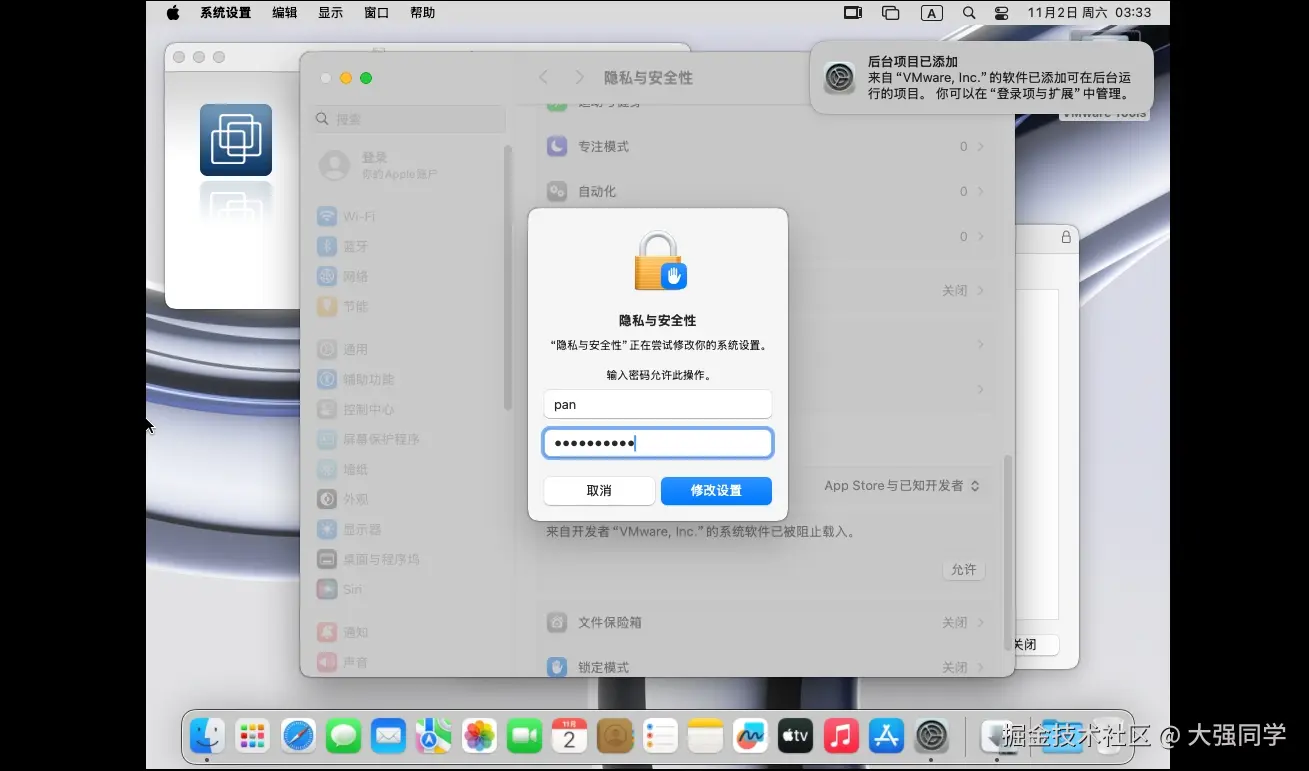Screen dimensions: 1309x771
Task: Click the 取消 button
Action: click(599, 491)
